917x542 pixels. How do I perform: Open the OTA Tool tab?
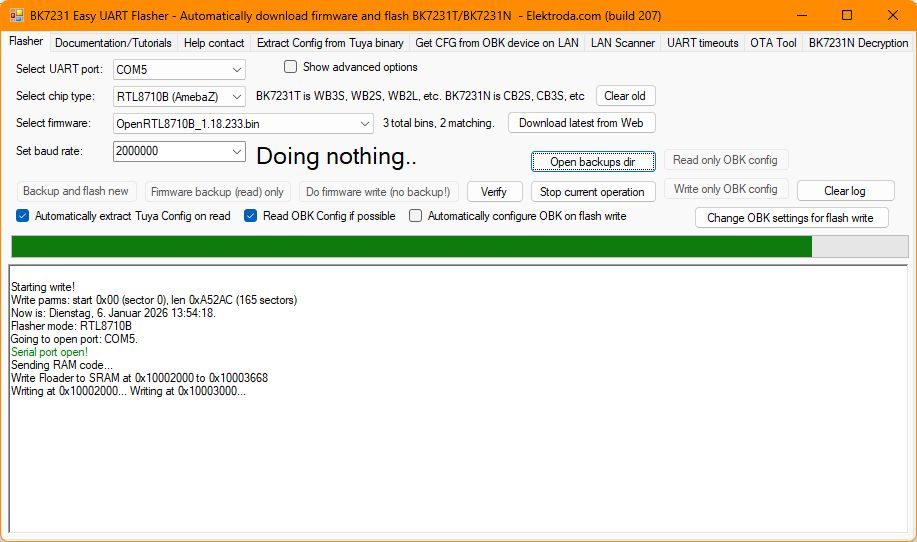click(x=773, y=43)
